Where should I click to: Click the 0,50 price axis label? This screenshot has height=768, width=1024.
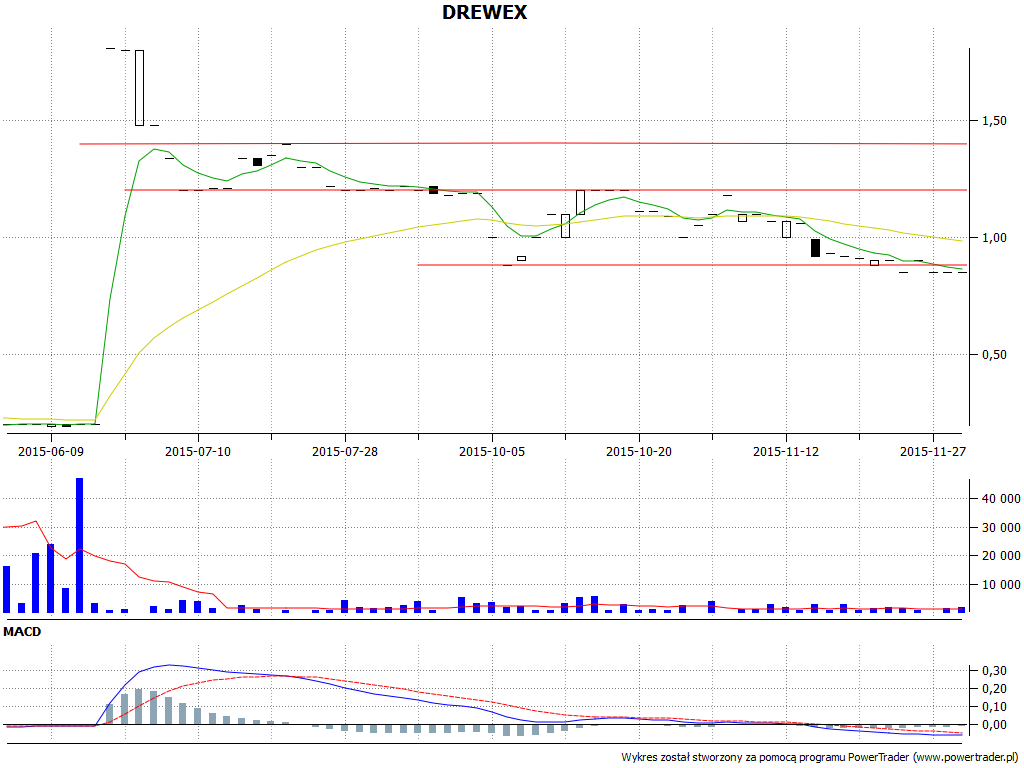pyautogui.click(x=995, y=355)
